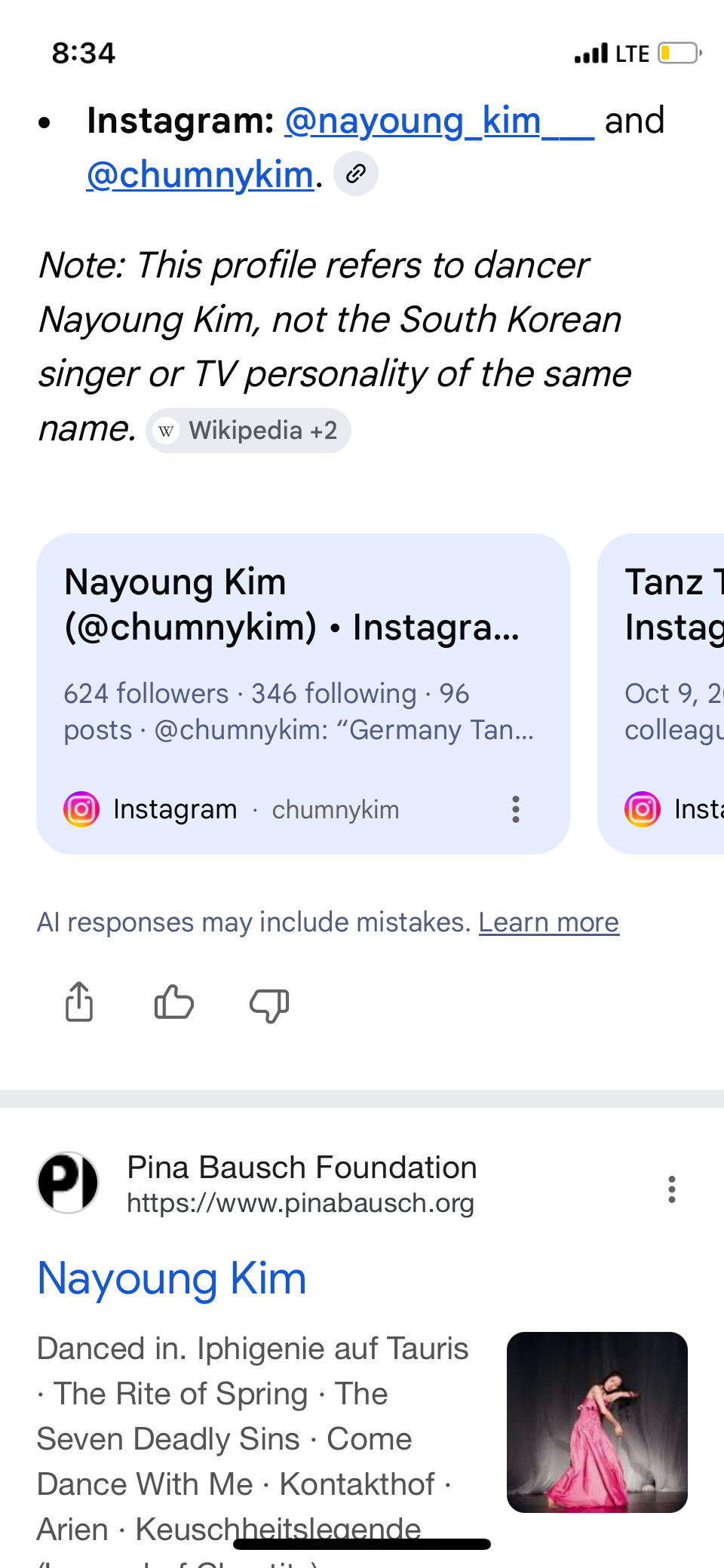This screenshot has height=1568, width=724.
Task: Tap the Wikipedia W icon in sources chip
Action: pyautogui.click(x=166, y=431)
